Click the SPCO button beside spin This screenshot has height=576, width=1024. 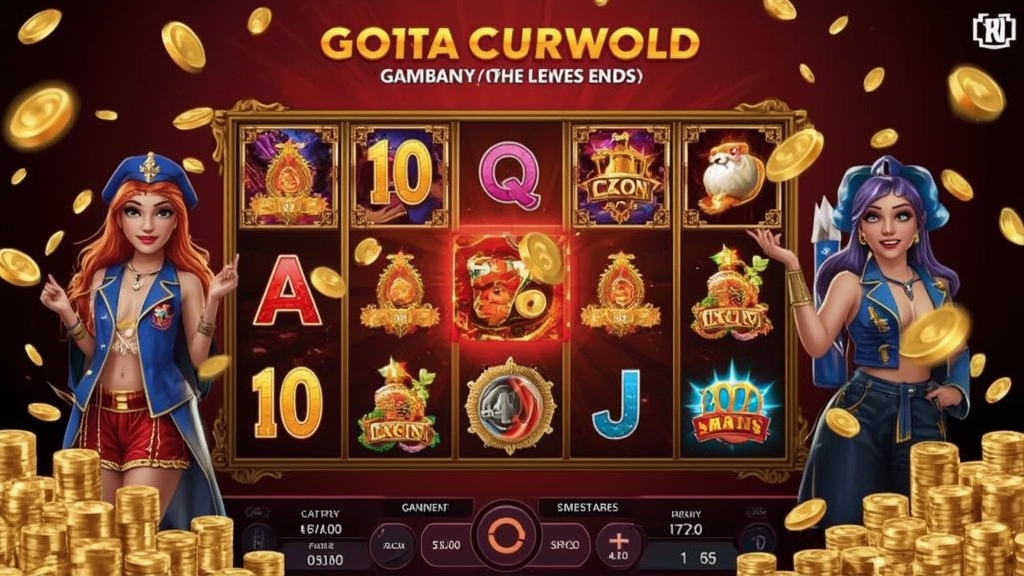pyautogui.click(x=565, y=545)
